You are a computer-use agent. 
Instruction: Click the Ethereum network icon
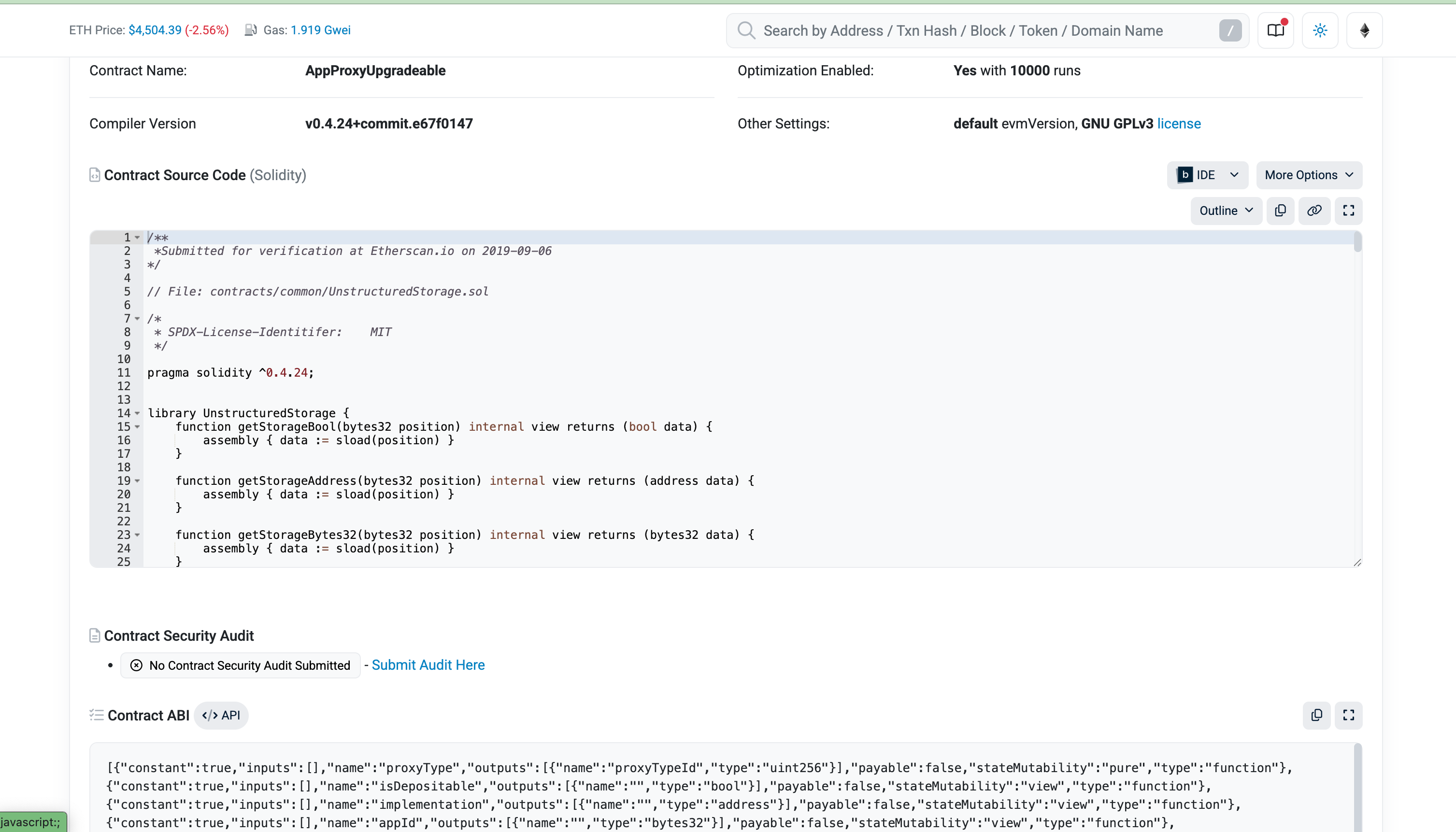pos(1364,30)
